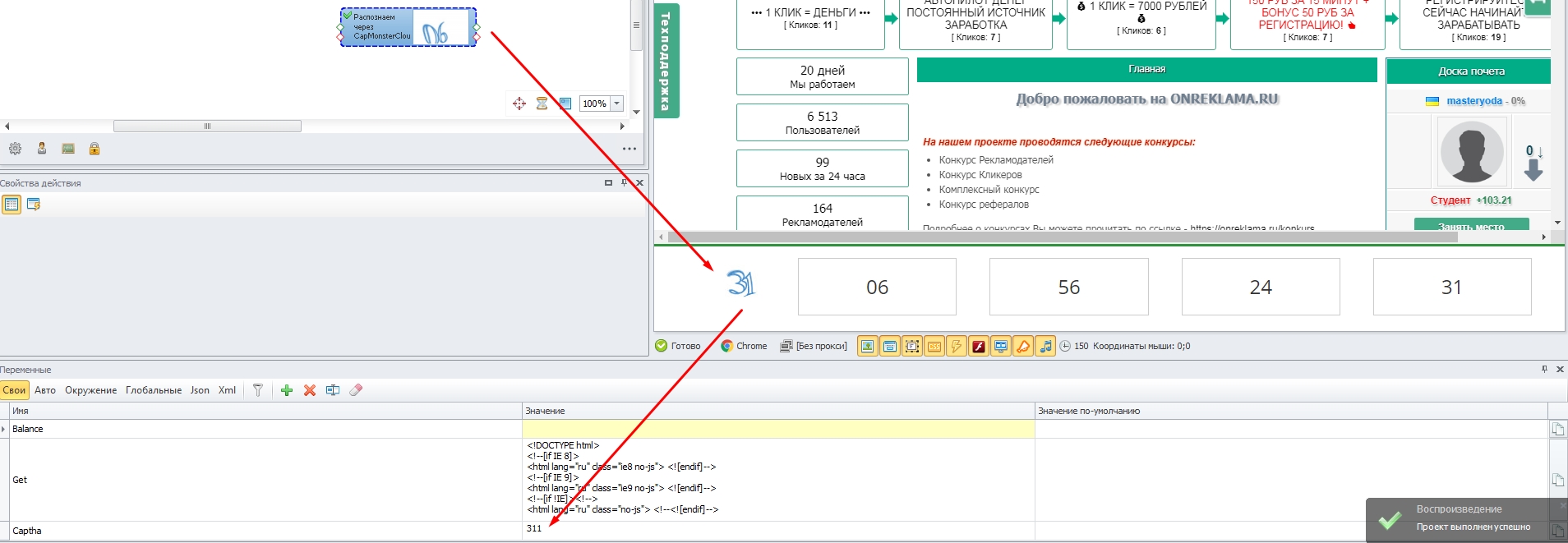Click the copy icon in Get row
The height and width of the screenshot is (543, 1568).
(1557, 480)
